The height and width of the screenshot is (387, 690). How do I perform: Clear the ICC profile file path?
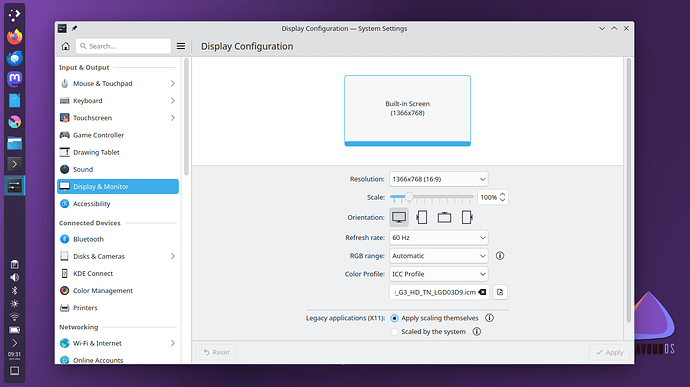pyautogui.click(x=482, y=292)
